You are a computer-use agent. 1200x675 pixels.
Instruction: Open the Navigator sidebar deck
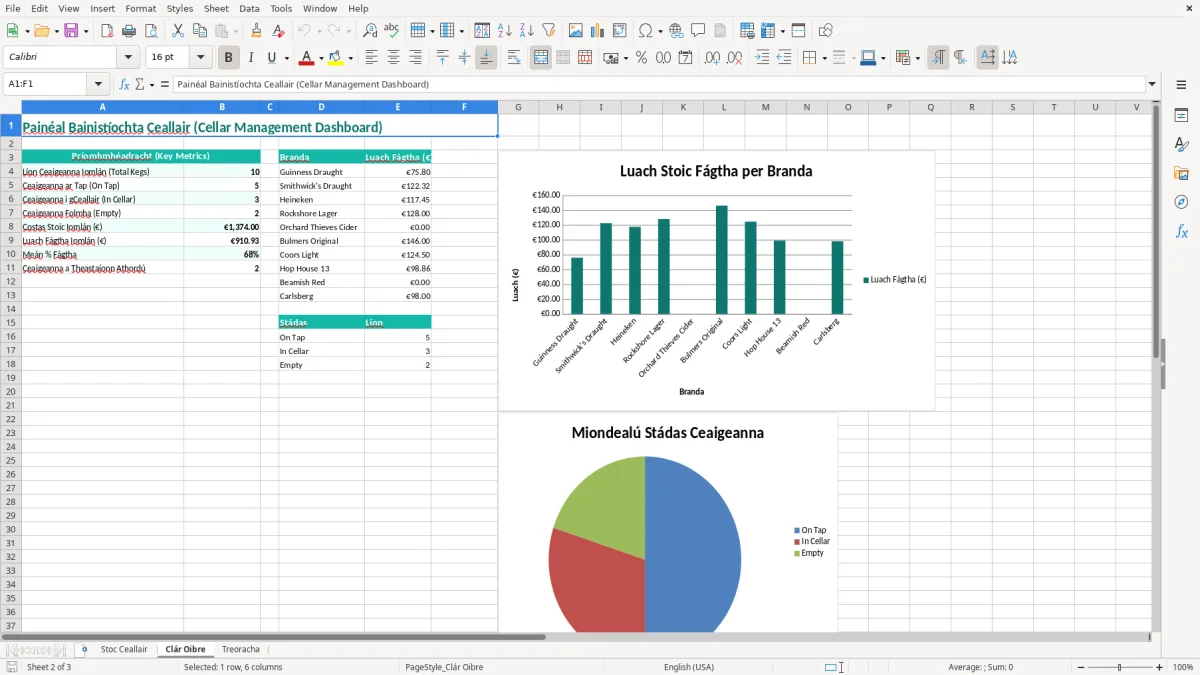click(x=1181, y=202)
